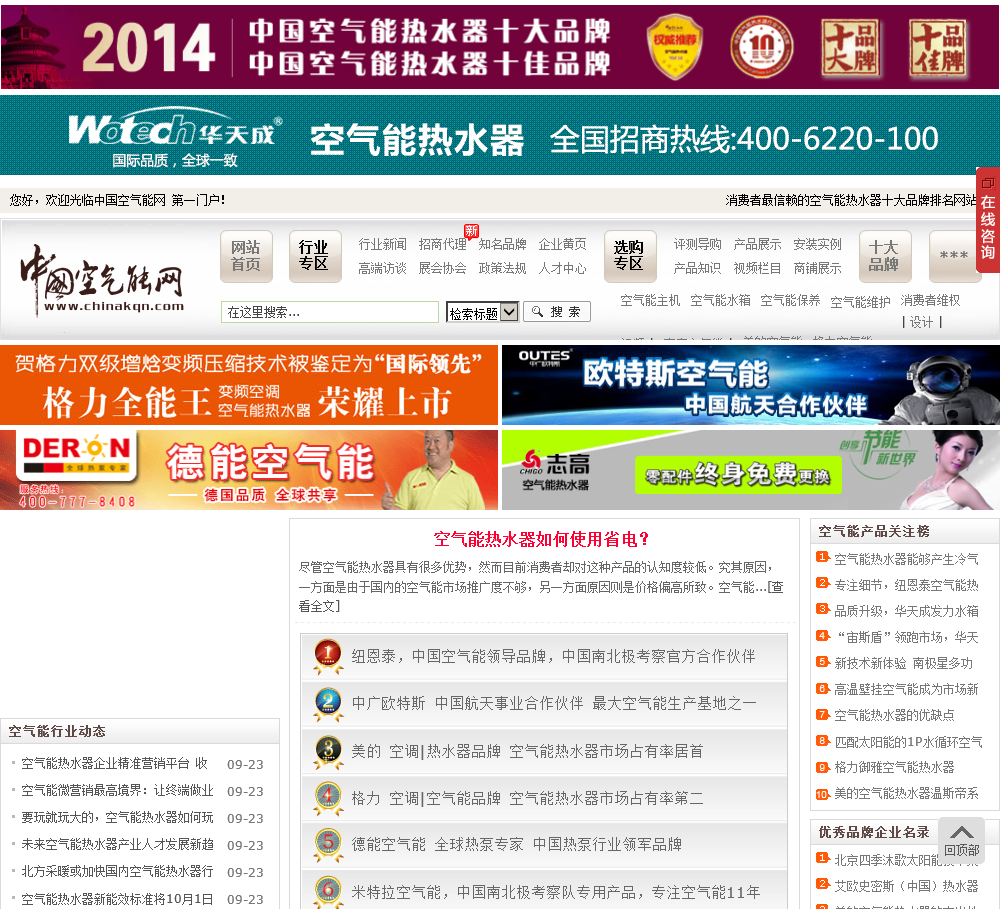Open the 企业黄页 link
This screenshot has width=1000, height=909.
point(562,244)
